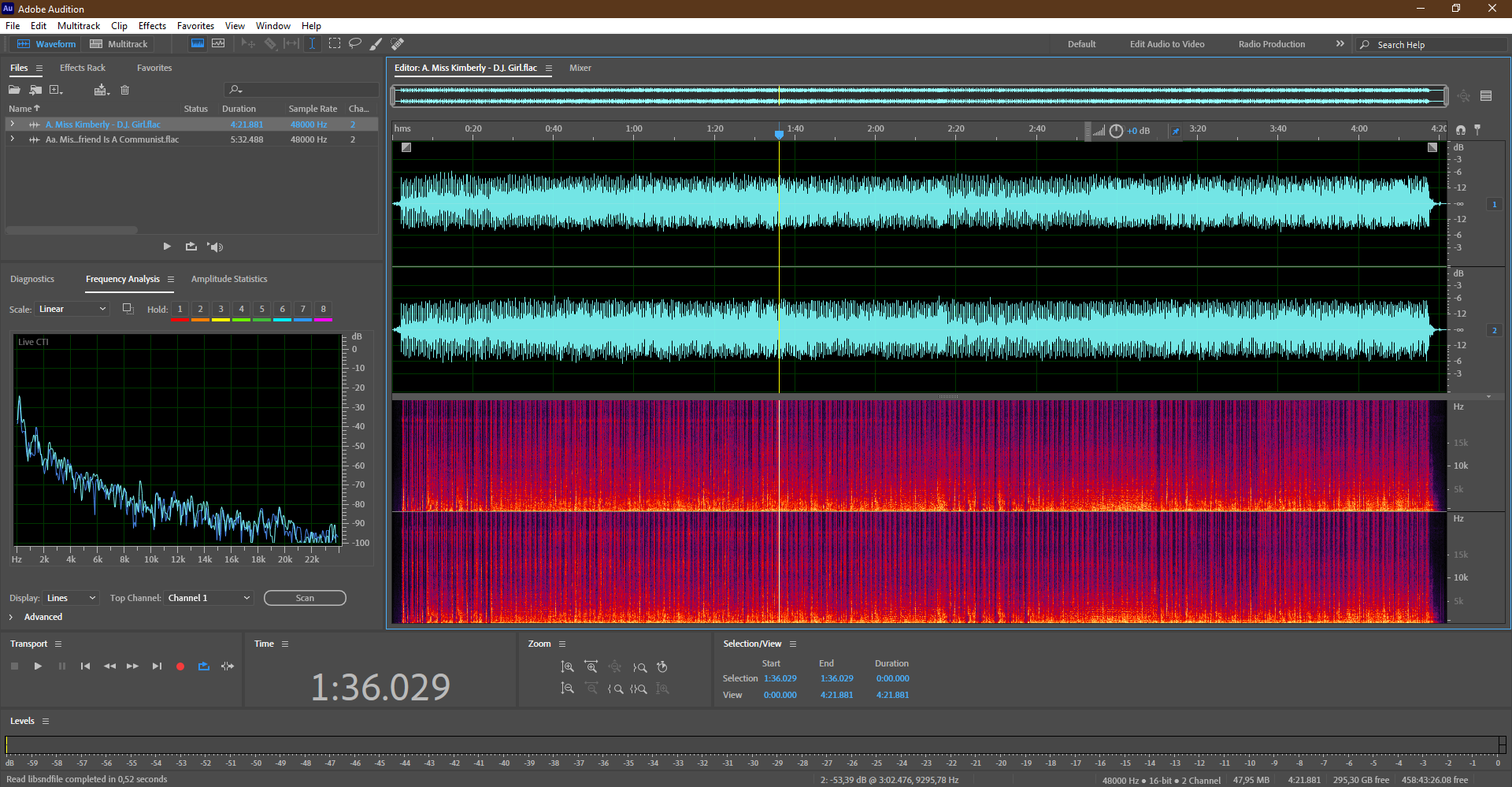The width and height of the screenshot is (1512, 787).
Task: Adjust the HUD volume knob +0 dB
Action: (x=1116, y=131)
